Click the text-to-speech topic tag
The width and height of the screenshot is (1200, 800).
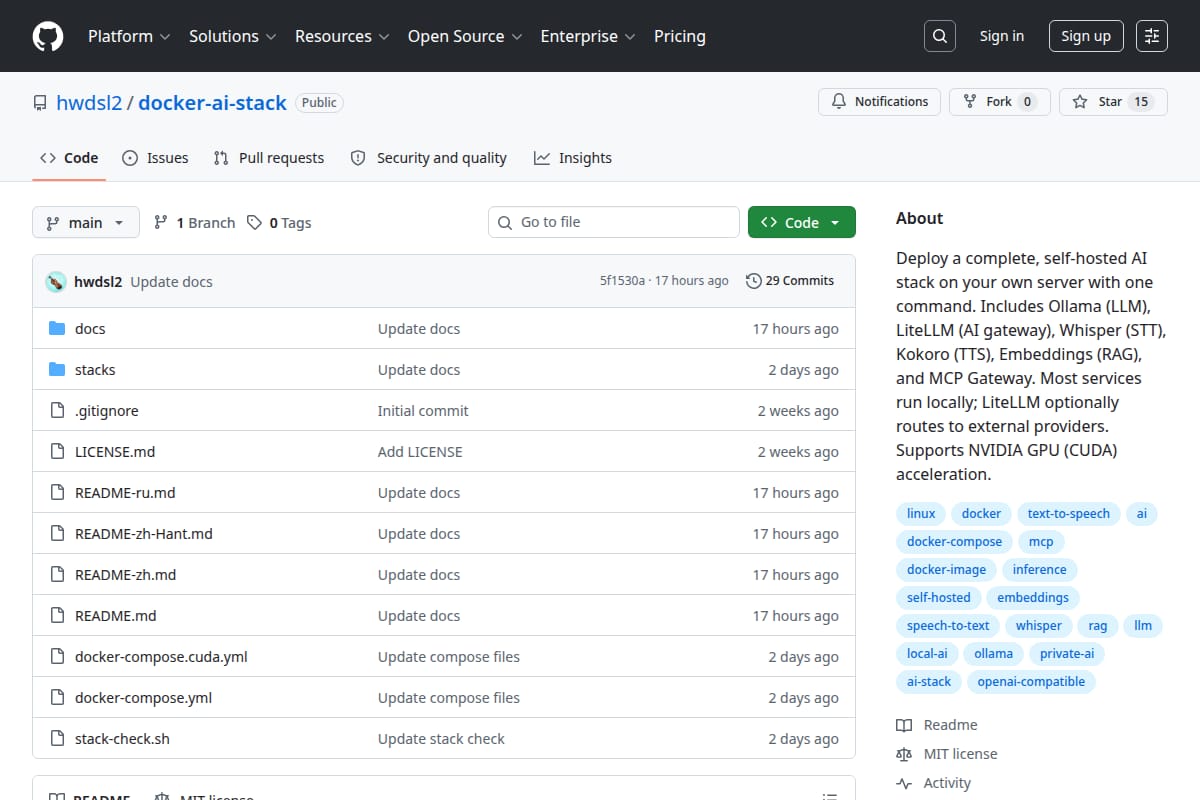1068,514
